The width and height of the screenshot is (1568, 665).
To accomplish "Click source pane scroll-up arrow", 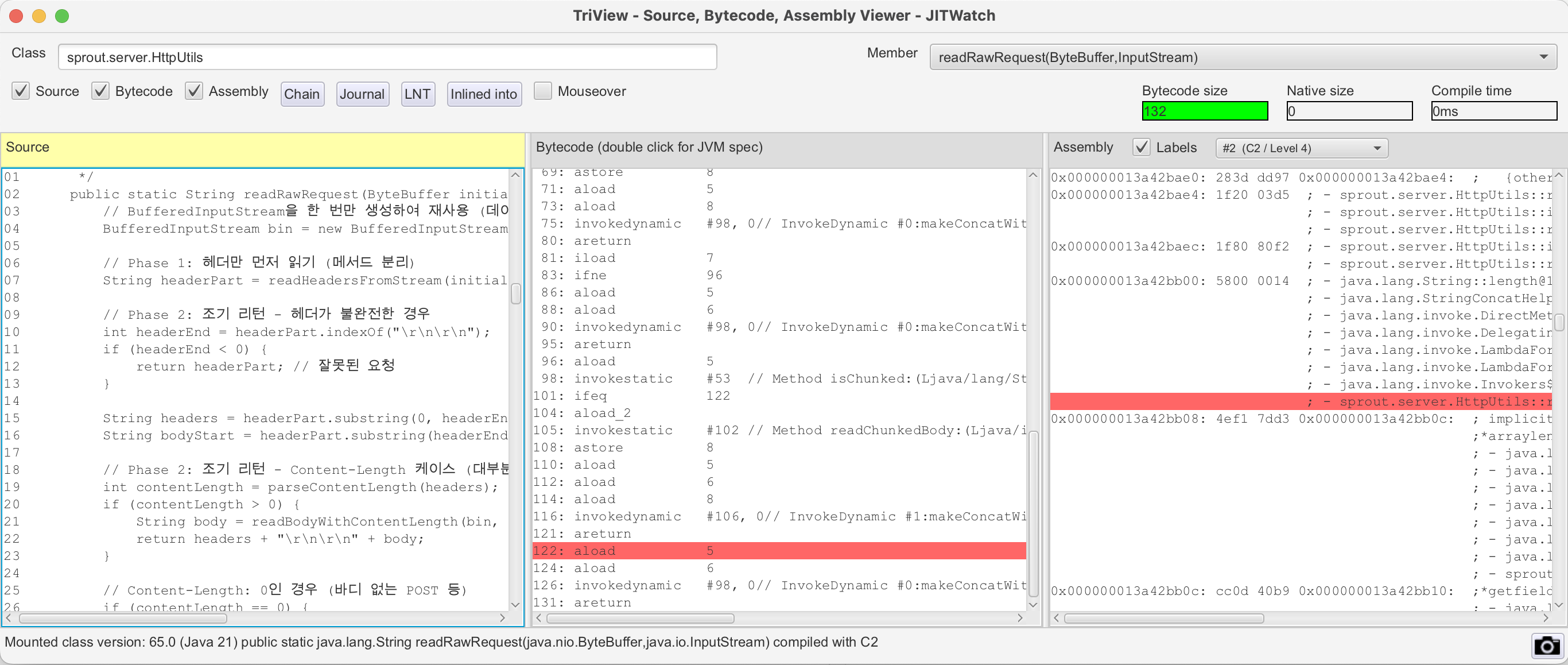I will [x=515, y=175].
